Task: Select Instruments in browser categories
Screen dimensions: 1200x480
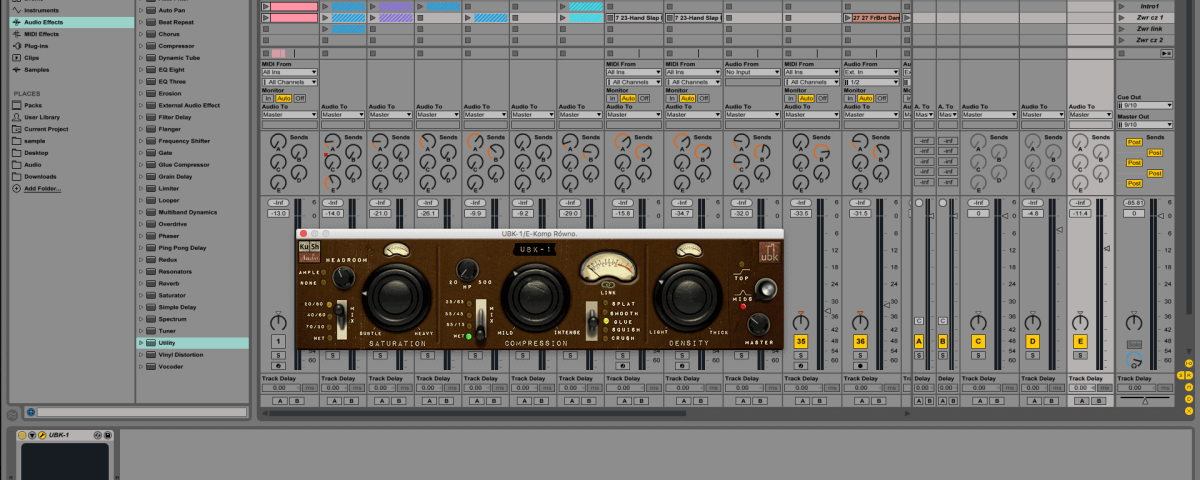Action: click(x=43, y=9)
